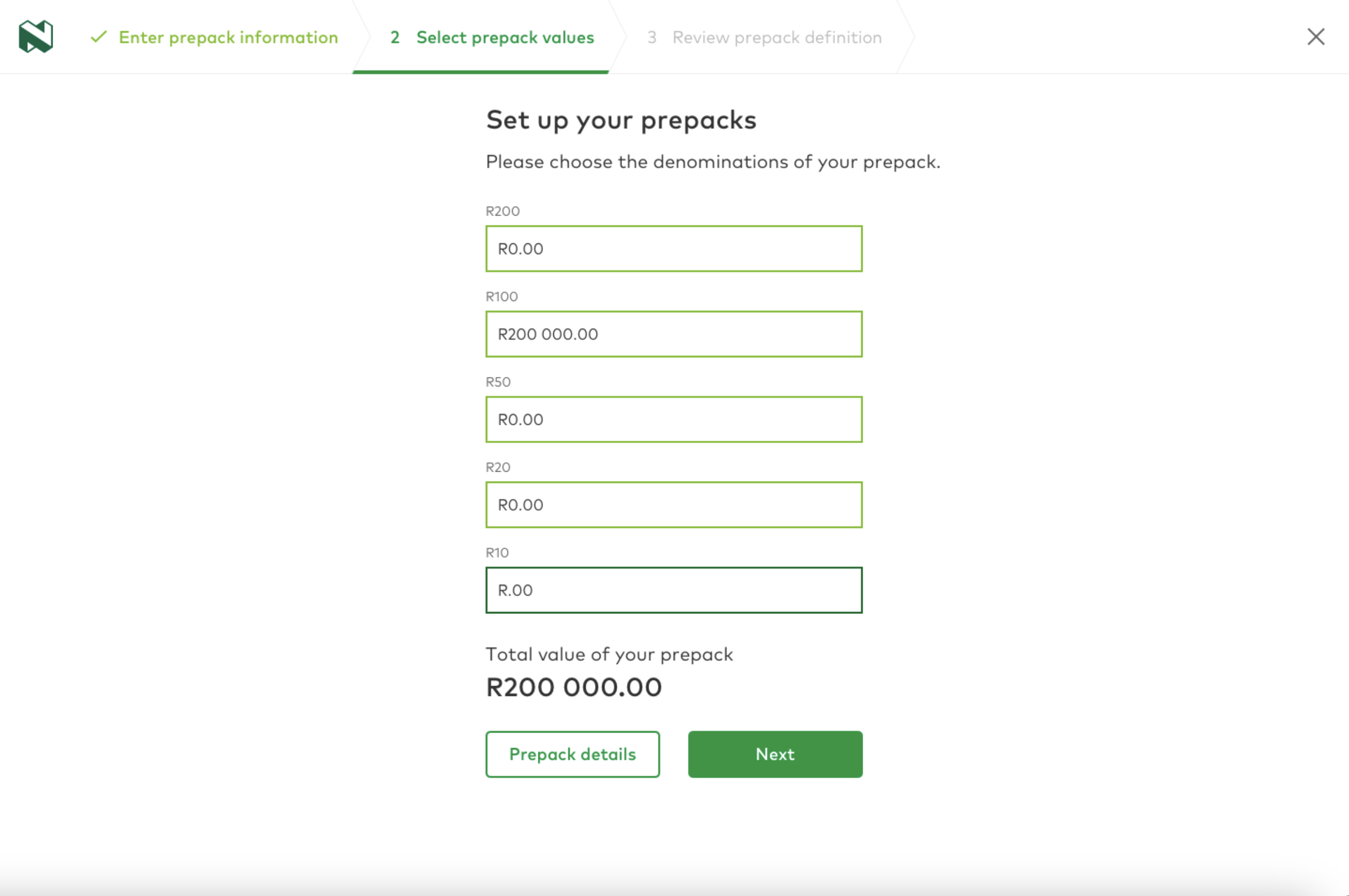Click the Nedbank logo

point(36,36)
